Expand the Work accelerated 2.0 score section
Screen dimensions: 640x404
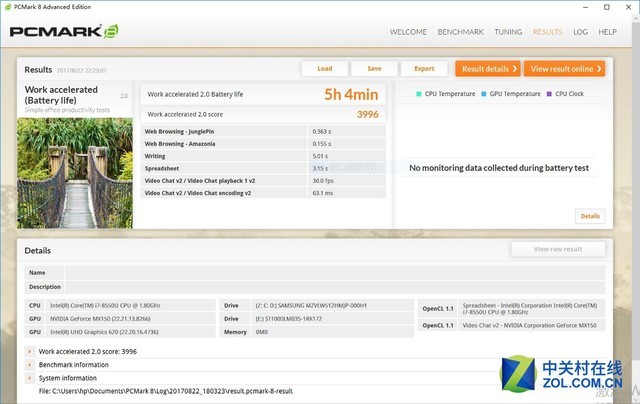point(30,352)
